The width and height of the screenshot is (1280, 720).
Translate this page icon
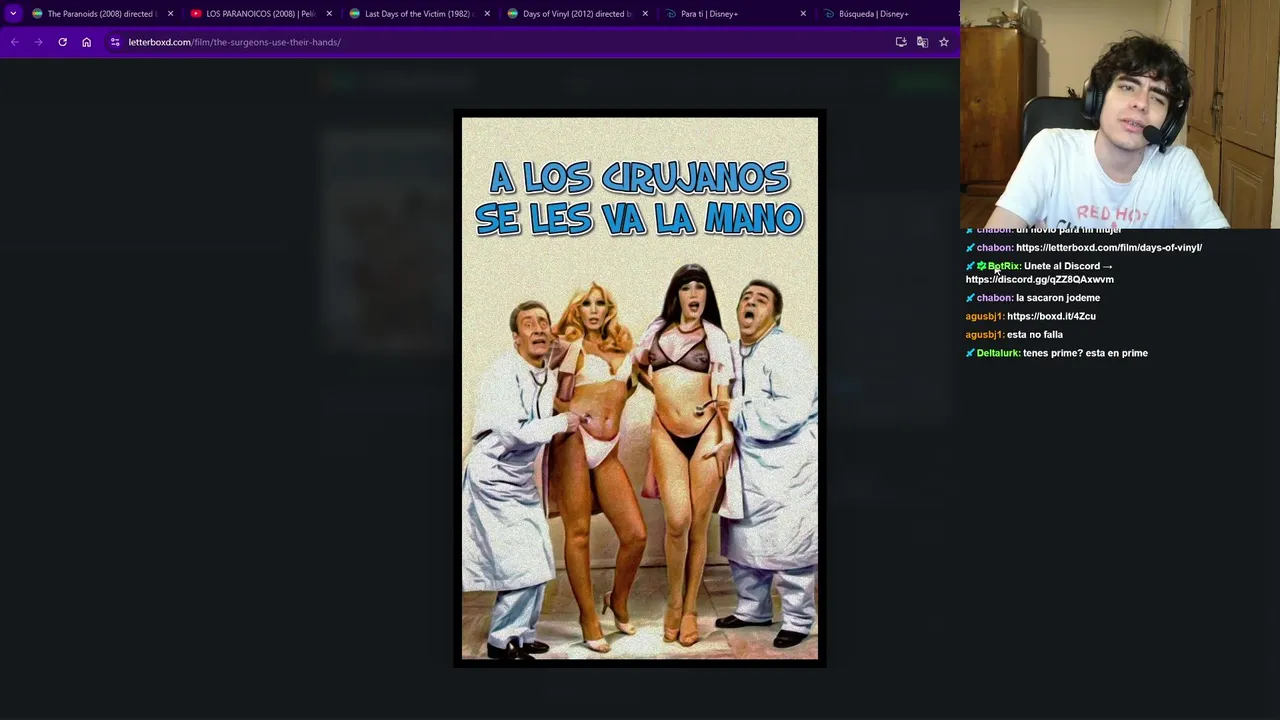tap(922, 42)
